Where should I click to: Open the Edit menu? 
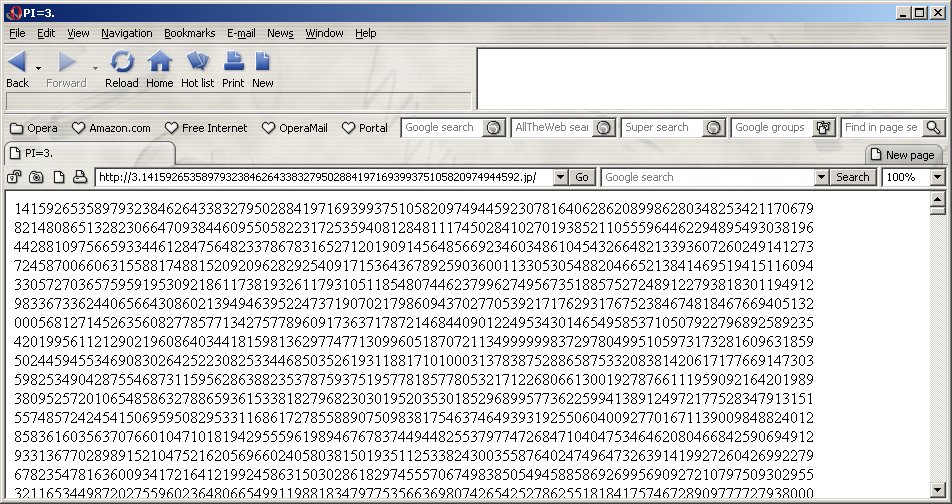point(46,33)
